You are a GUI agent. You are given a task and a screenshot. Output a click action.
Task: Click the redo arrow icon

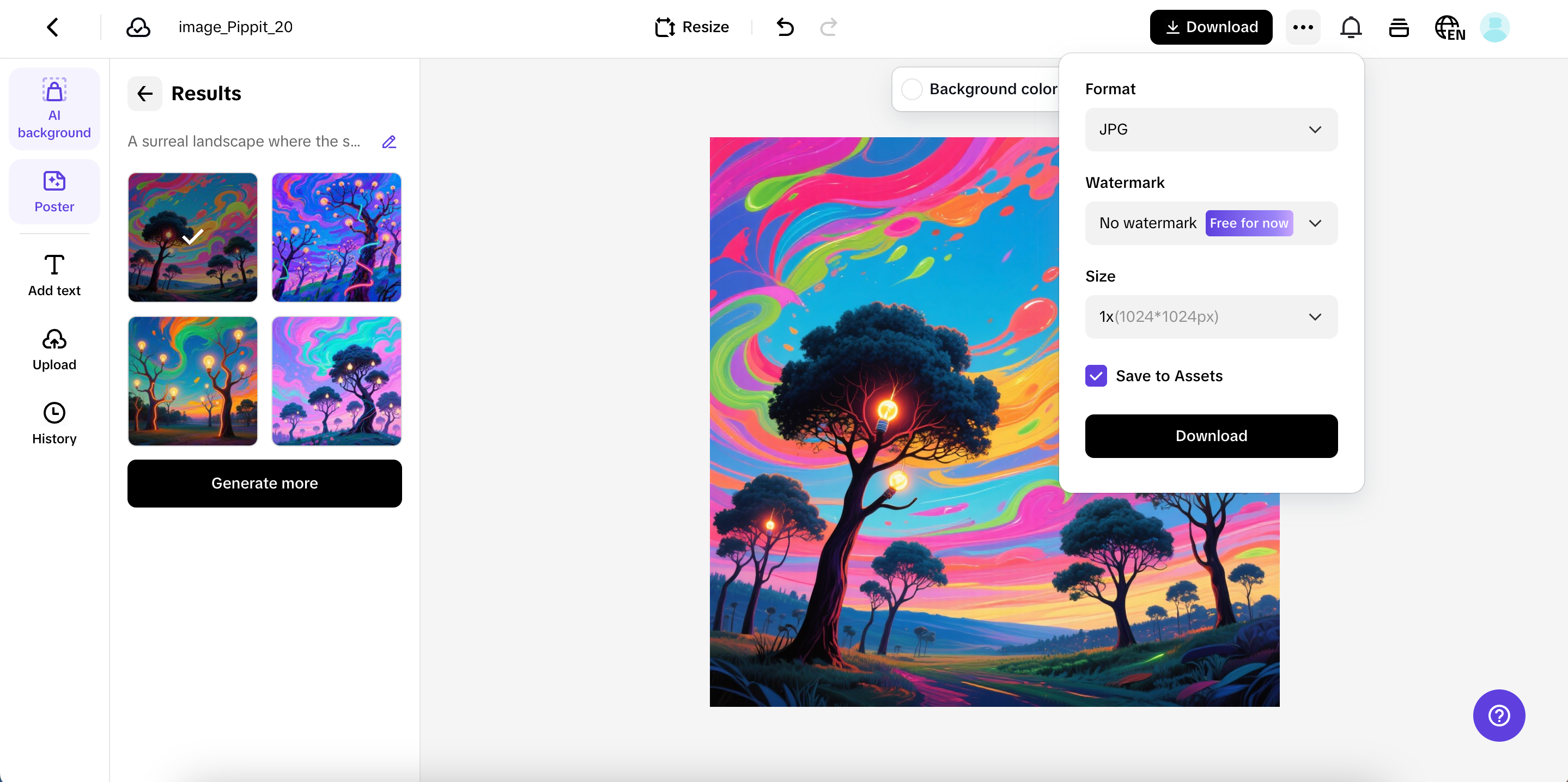[829, 27]
